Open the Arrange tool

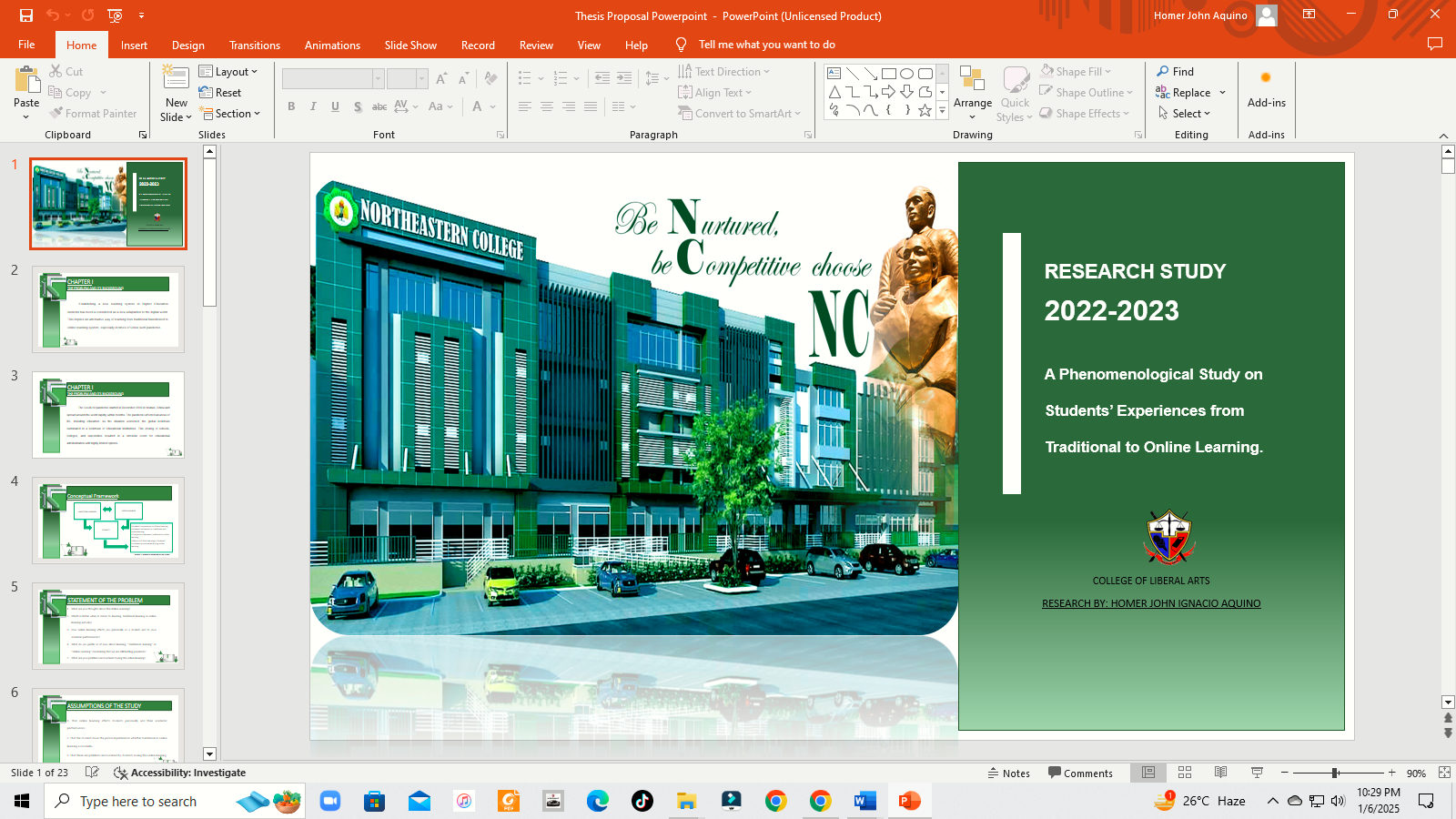(x=972, y=93)
